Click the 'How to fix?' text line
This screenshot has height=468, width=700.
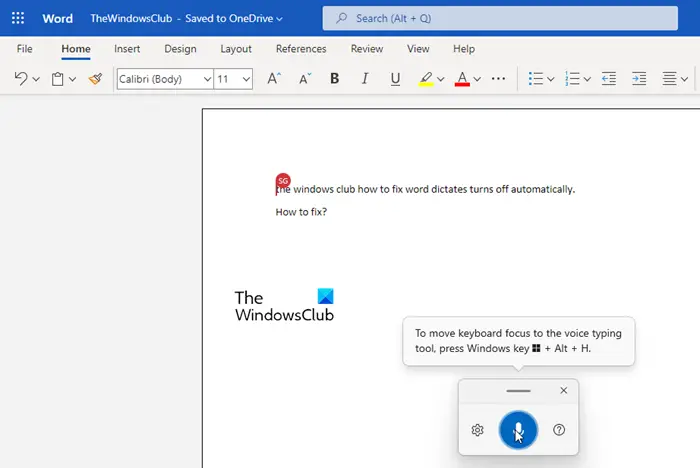pos(301,212)
